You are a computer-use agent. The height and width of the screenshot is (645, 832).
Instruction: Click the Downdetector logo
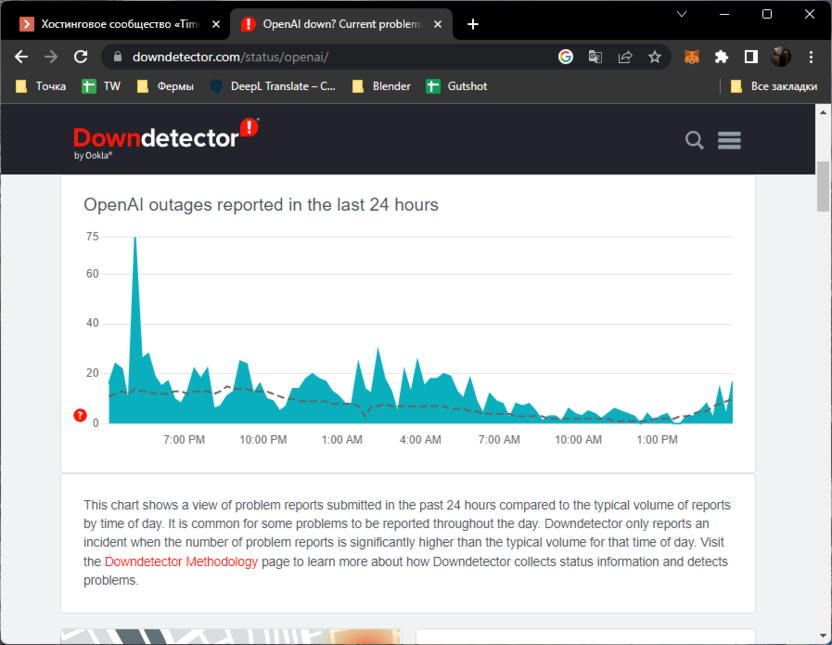pos(166,138)
